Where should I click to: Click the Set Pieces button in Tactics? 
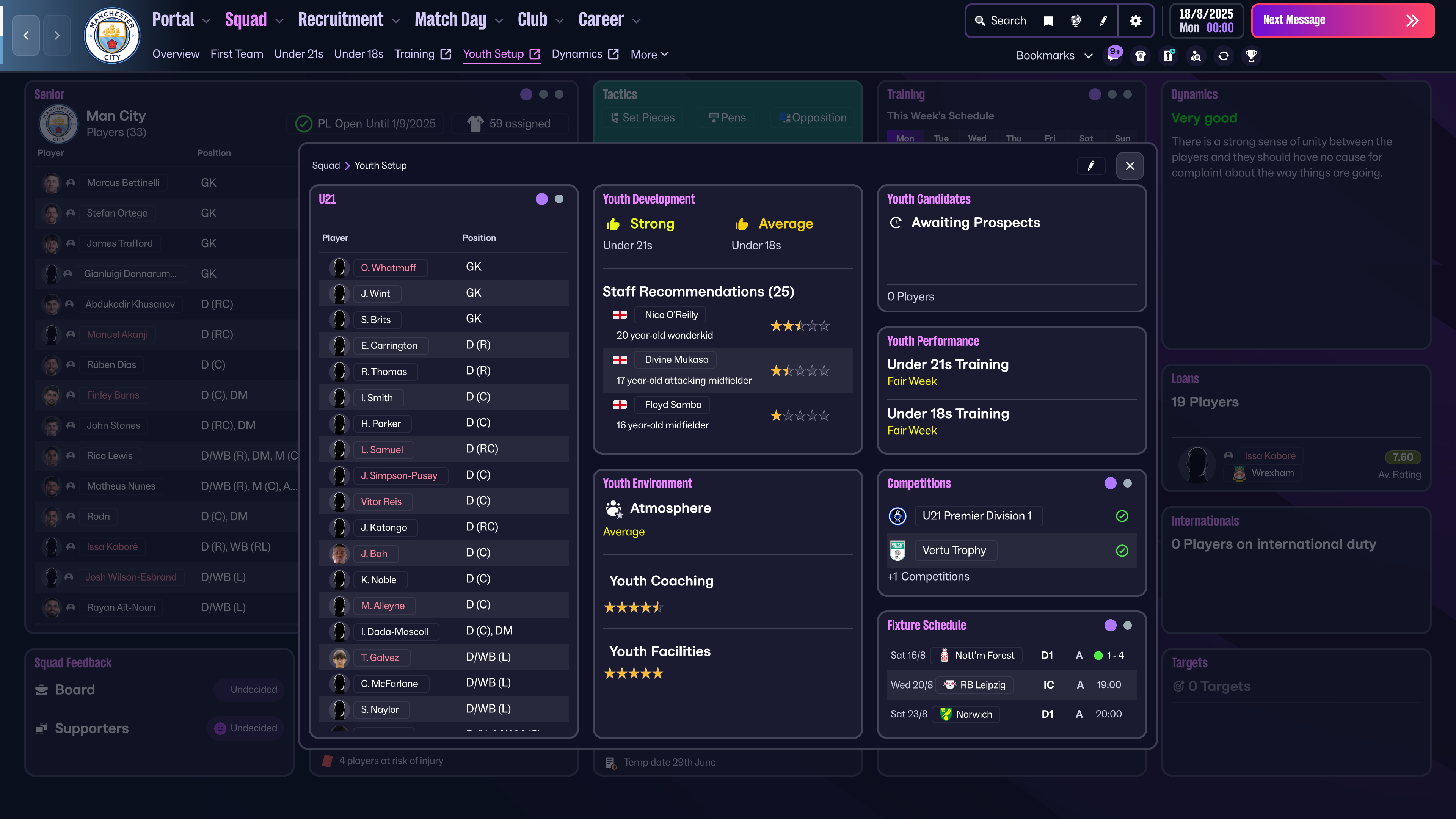point(642,118)
